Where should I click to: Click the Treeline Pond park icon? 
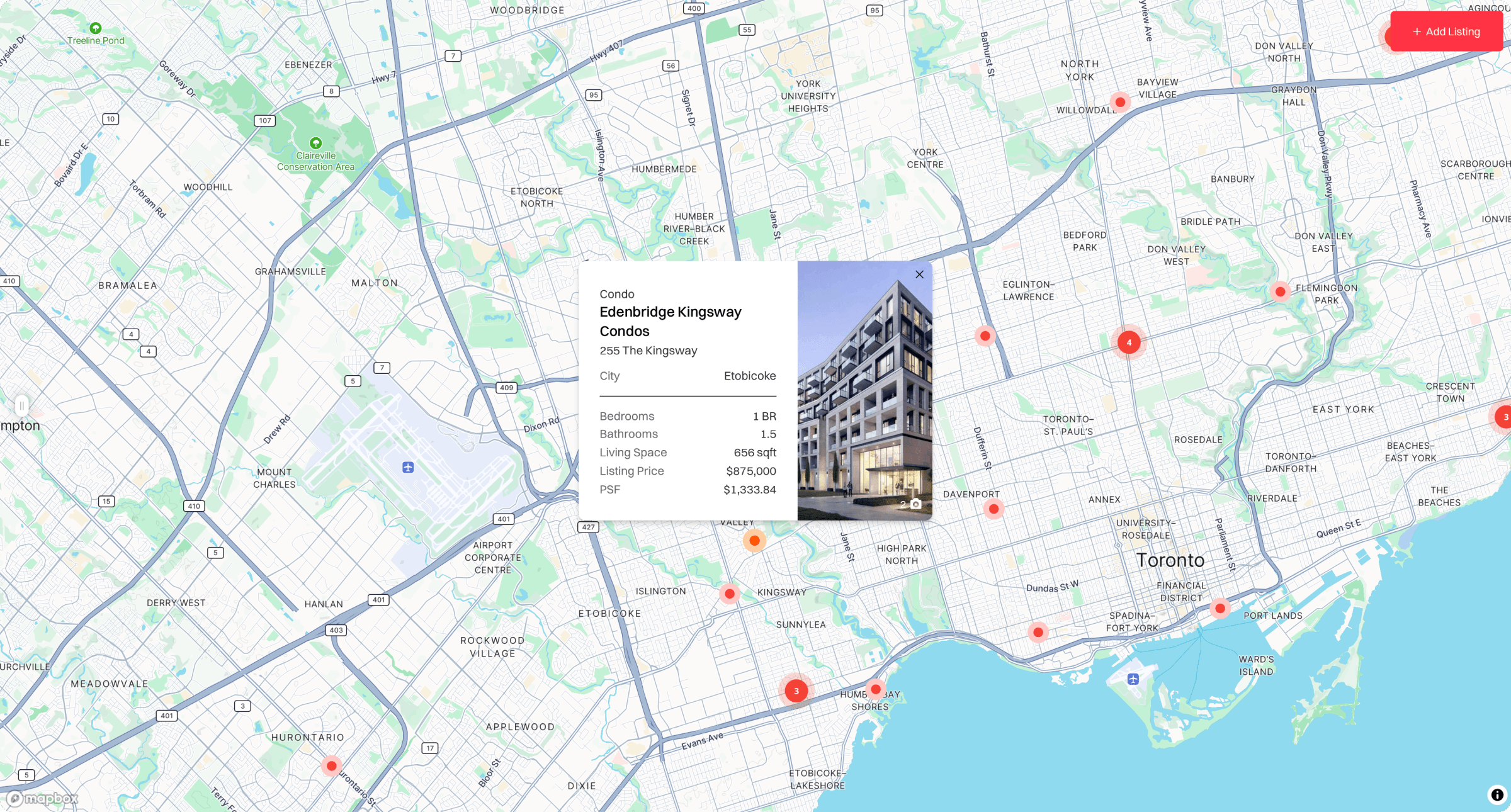pos(95,28)
